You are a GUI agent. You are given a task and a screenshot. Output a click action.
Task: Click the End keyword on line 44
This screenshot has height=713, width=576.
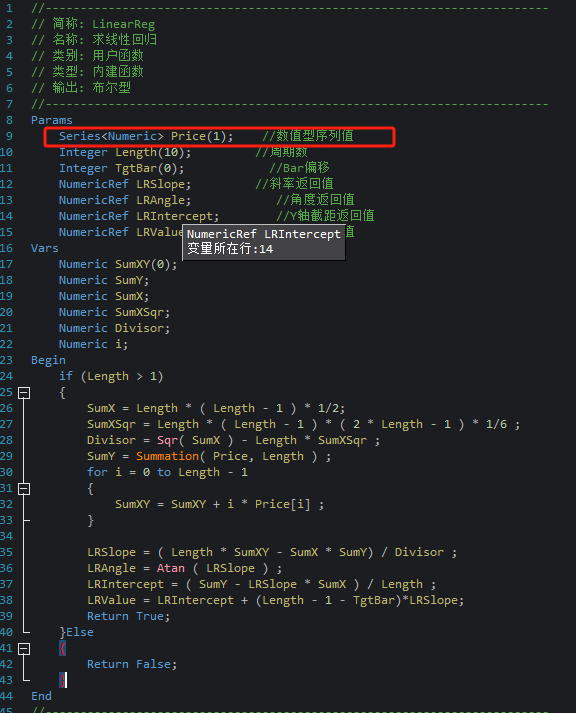(x=41, y=696)
